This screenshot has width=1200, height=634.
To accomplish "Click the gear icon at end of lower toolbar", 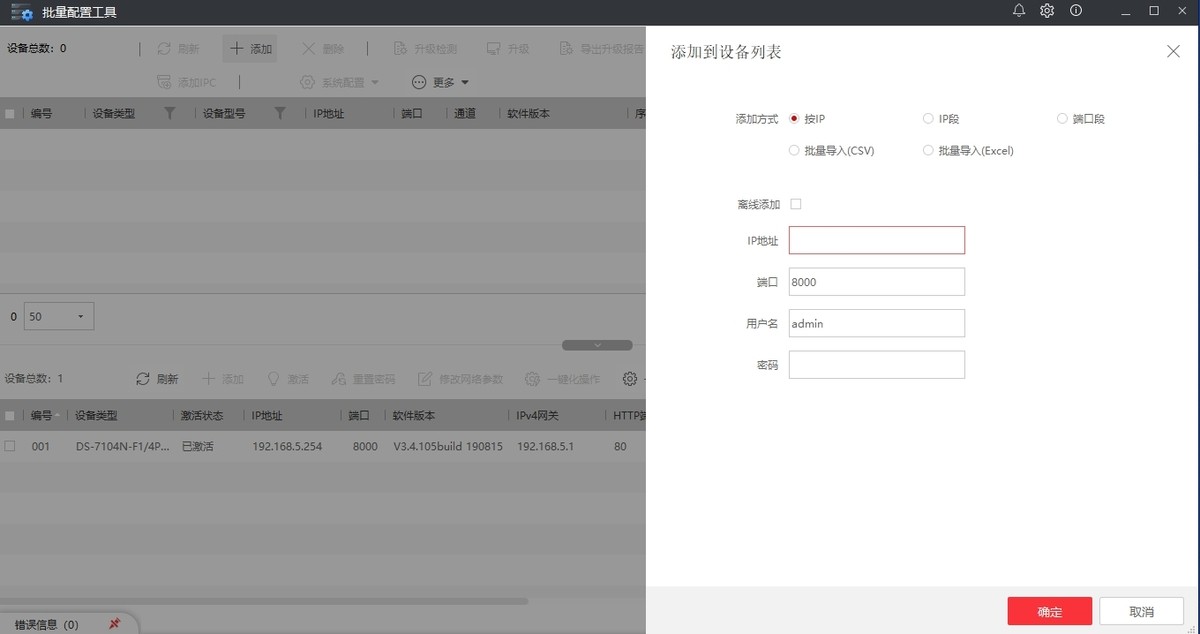I will click(x=629, y=378).
